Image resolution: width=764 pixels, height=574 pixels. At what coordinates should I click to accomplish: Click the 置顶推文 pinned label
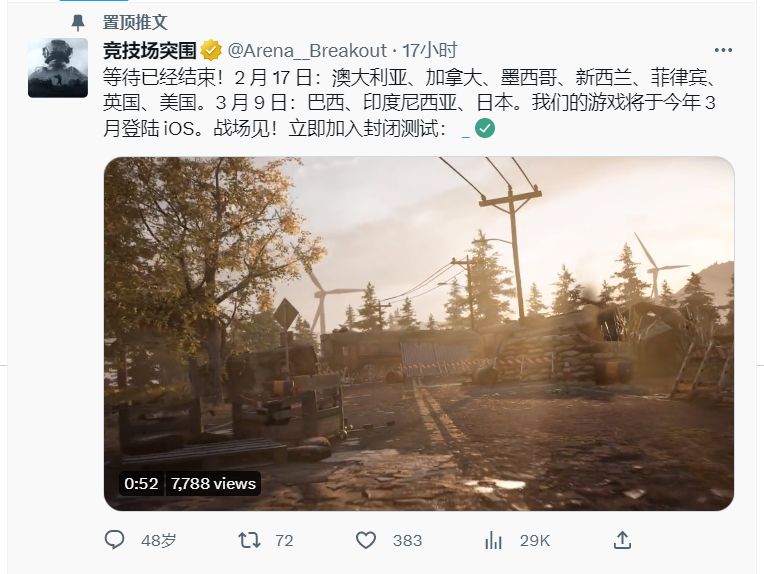point(135,22)
